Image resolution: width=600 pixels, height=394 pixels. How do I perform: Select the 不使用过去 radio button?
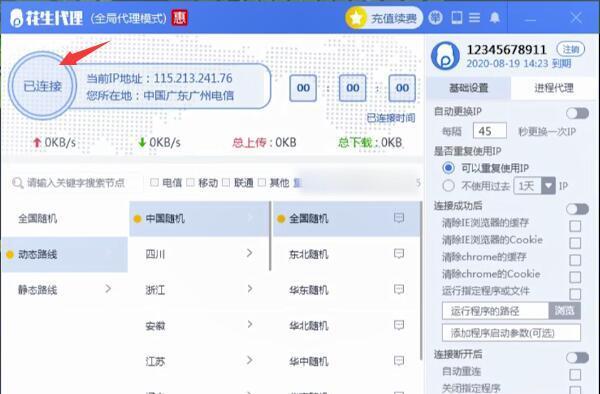[x=448, y=186]
